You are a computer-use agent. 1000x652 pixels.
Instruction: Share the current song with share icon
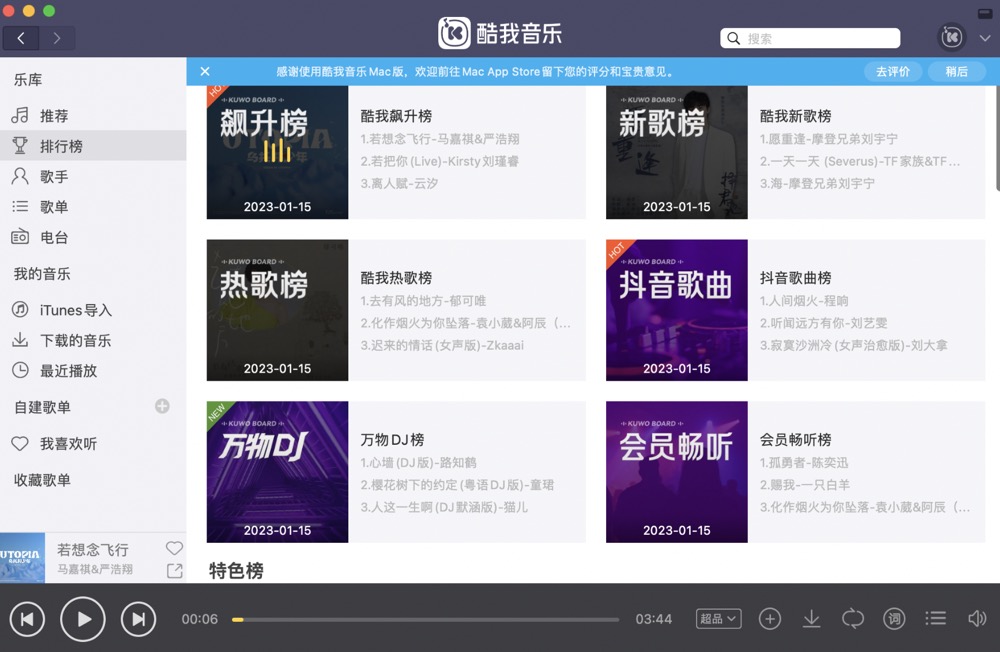(174, 570)
